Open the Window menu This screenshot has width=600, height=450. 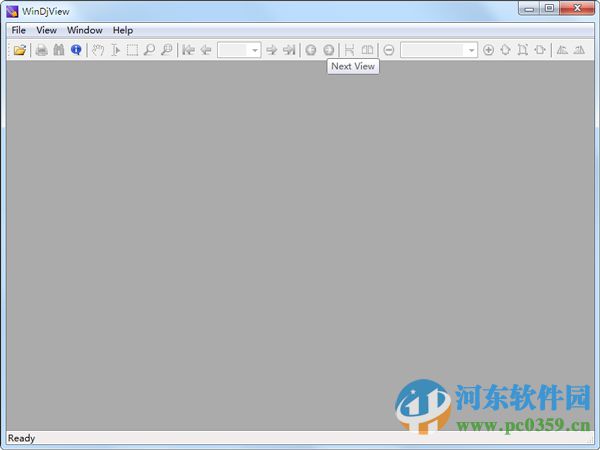pyautogui.click(x=85, y=30)
